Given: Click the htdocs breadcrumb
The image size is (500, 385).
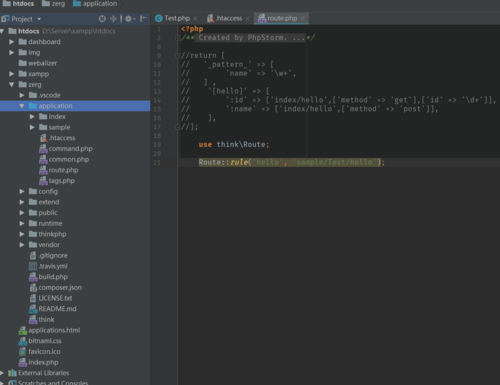Looking at the screenshot, I should pyautogui.click(x=19, y=4).
